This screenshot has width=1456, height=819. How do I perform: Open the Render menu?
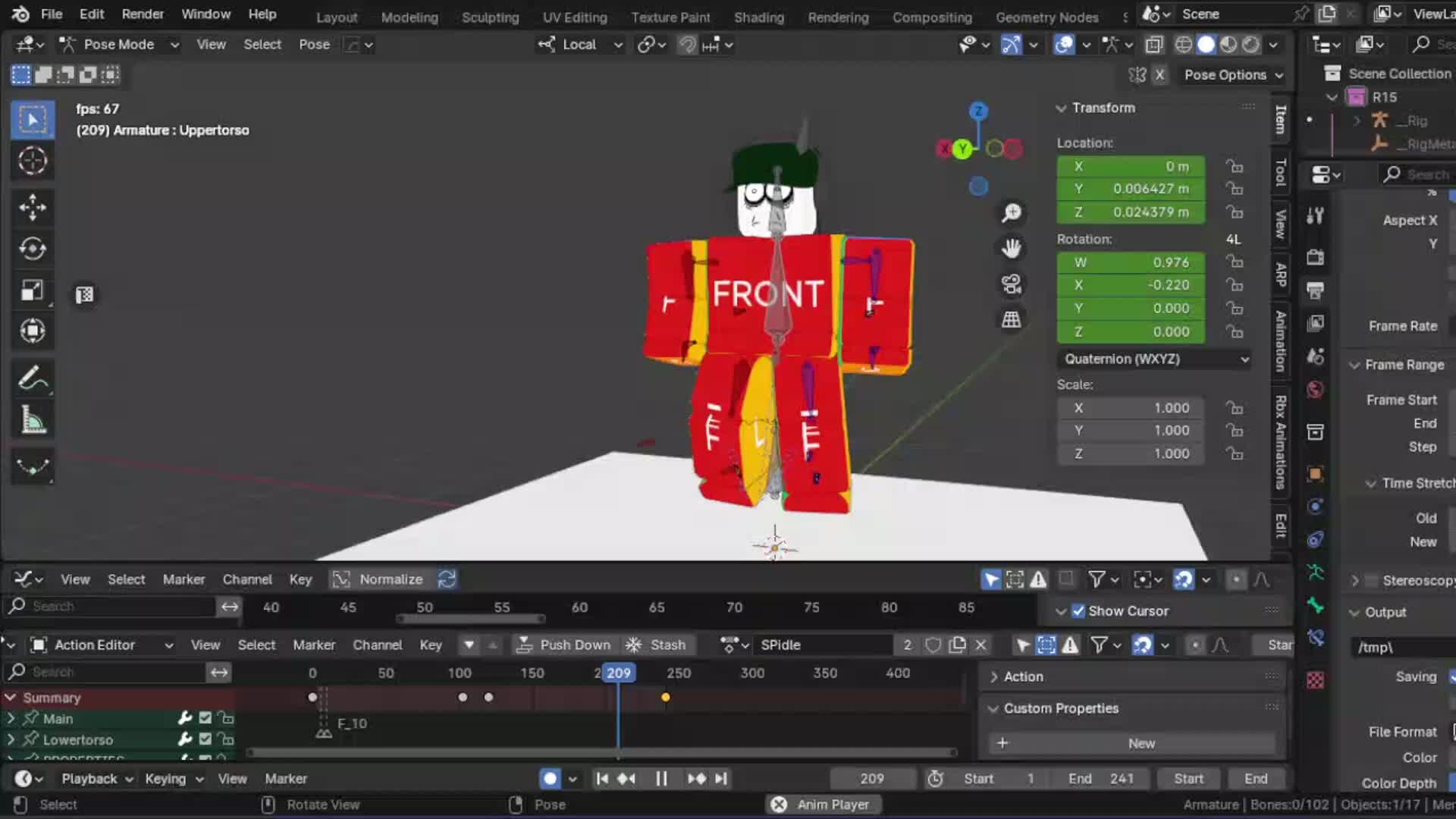(143, 14)
